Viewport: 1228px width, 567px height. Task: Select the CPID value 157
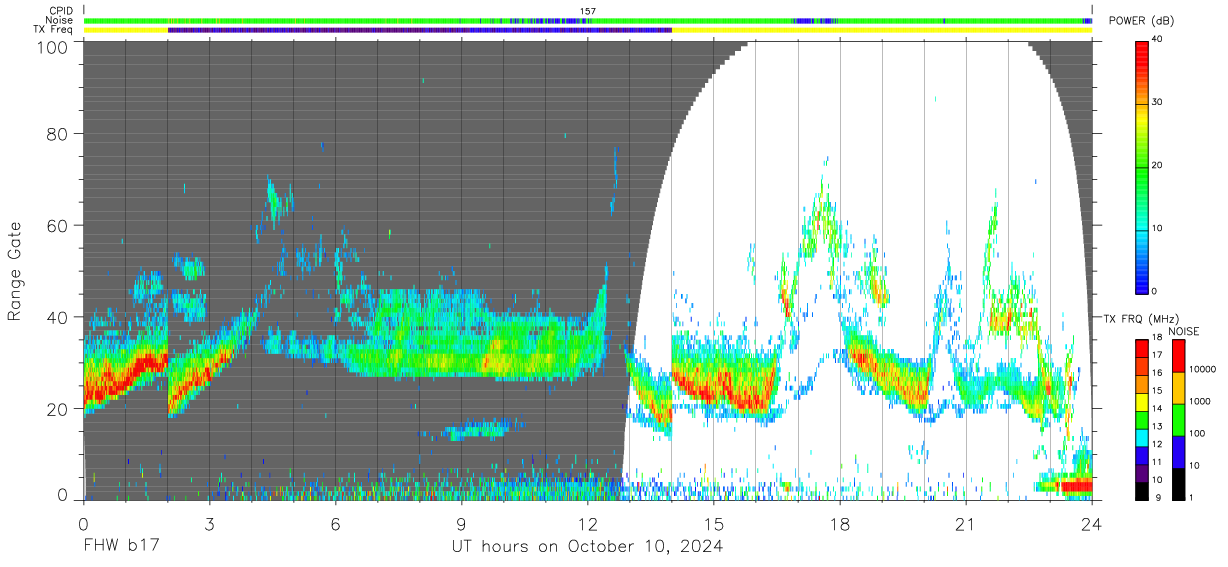pos(587,11)
